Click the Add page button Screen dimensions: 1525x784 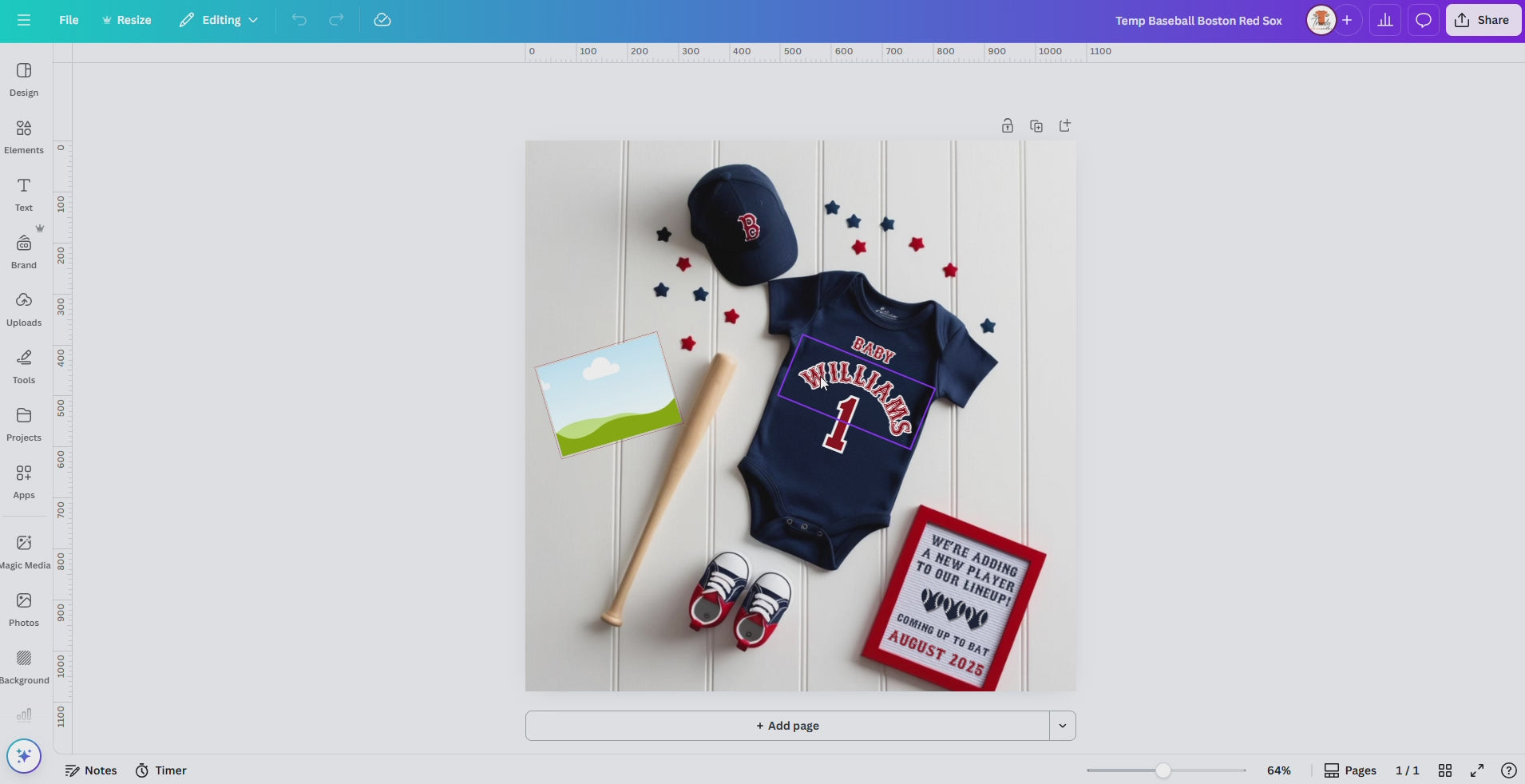tap(787, 726)
